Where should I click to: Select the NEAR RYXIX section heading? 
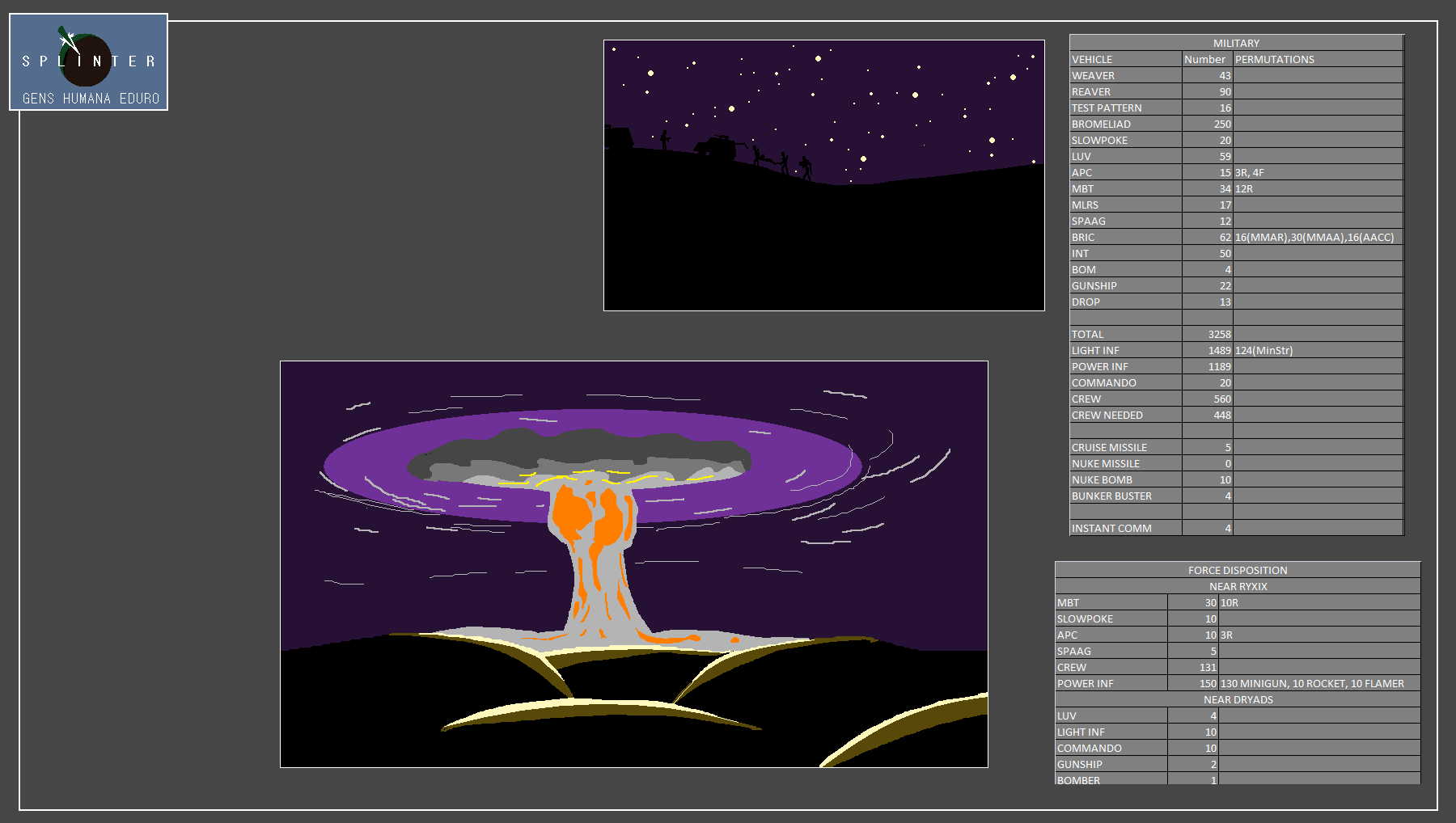[1237, 586]
